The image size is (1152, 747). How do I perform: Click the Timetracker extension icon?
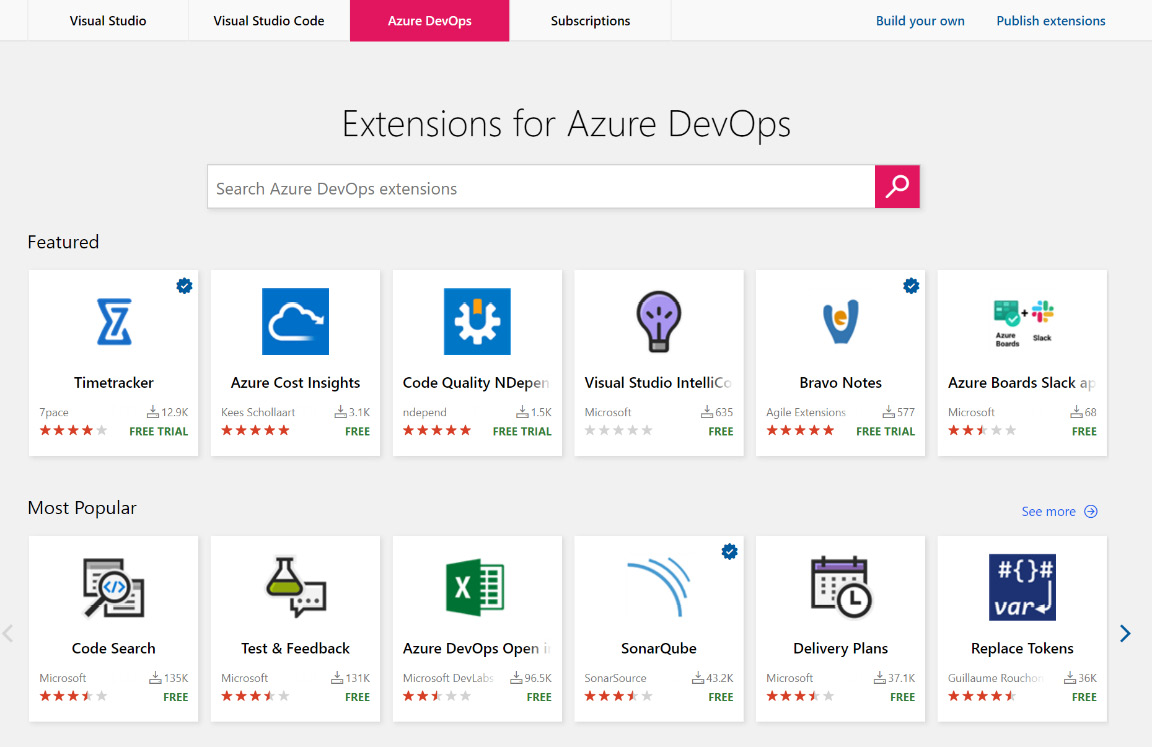point(113,322)
